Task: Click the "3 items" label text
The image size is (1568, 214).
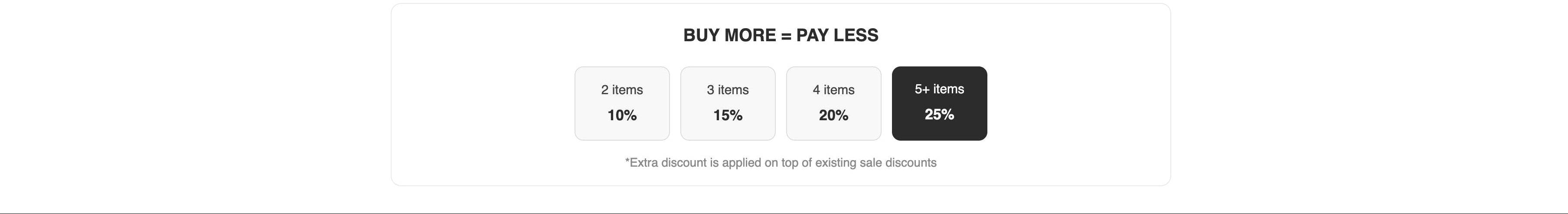Action: click(727, 89)
